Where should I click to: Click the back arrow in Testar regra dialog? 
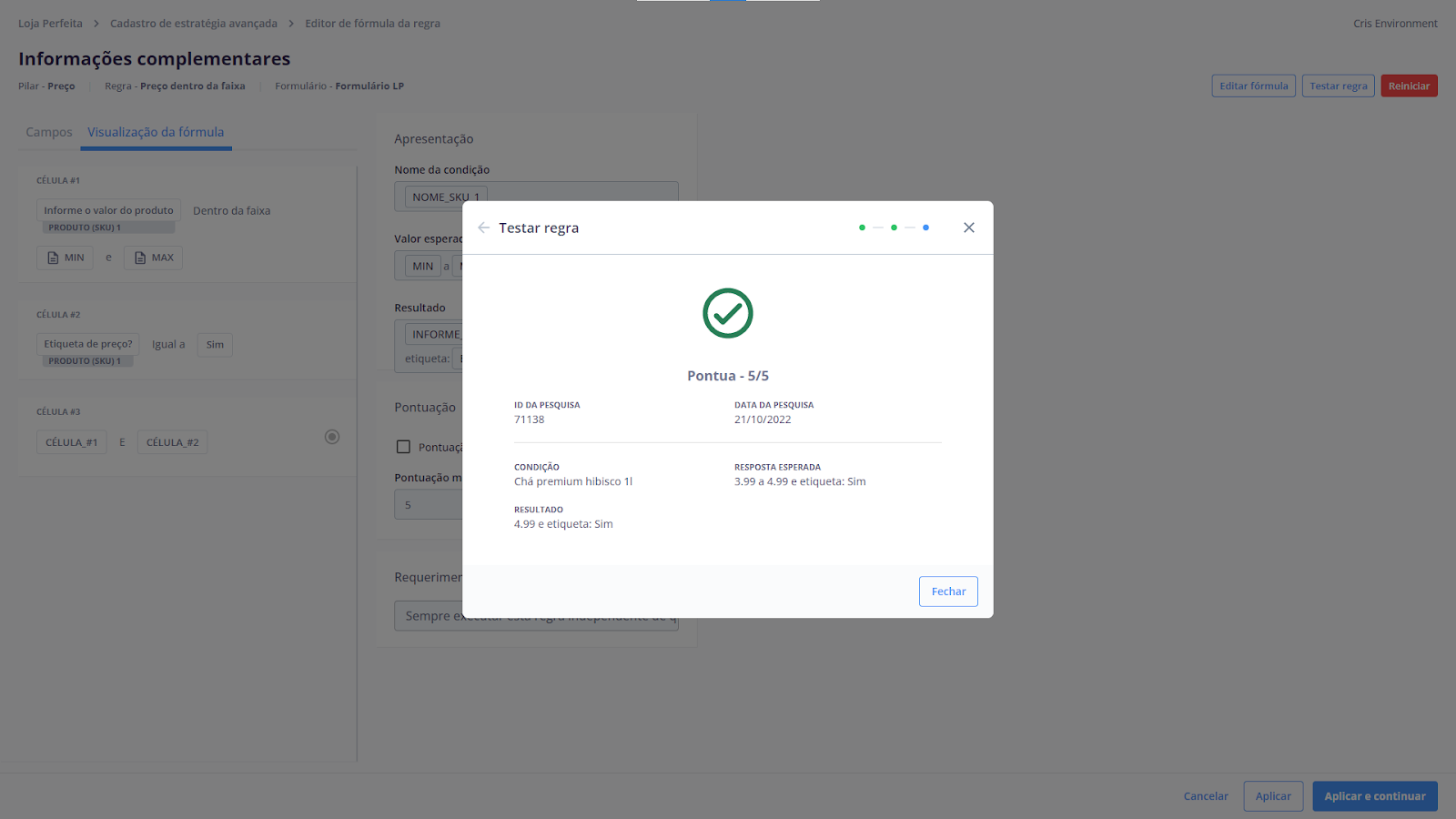pos(483,227)
